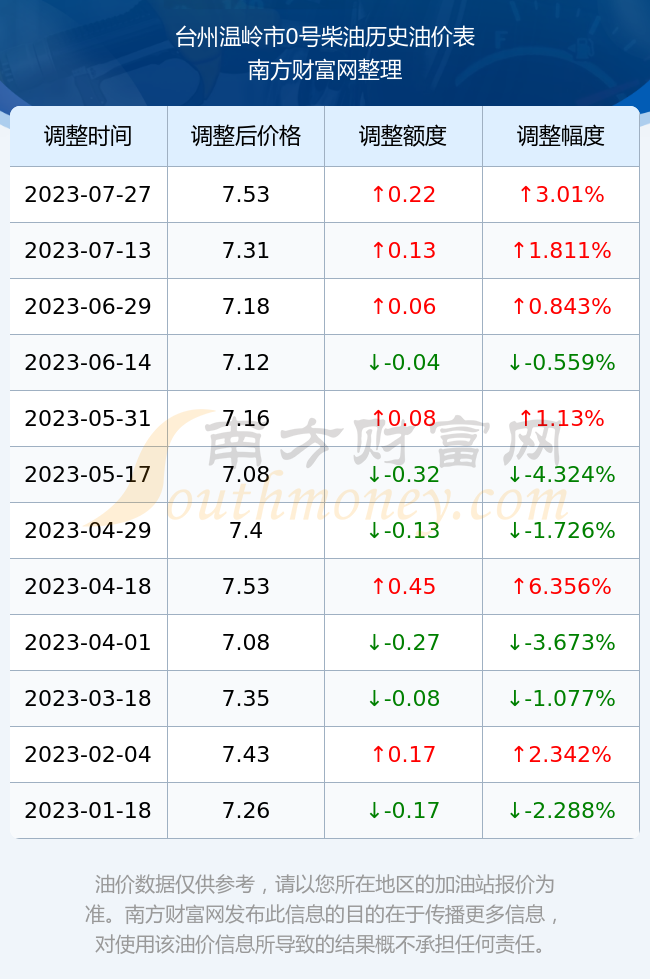This screenshot has width=650, height=980.
Task: Click the price 7.31 cell
Action: click(x=246, y=251)
